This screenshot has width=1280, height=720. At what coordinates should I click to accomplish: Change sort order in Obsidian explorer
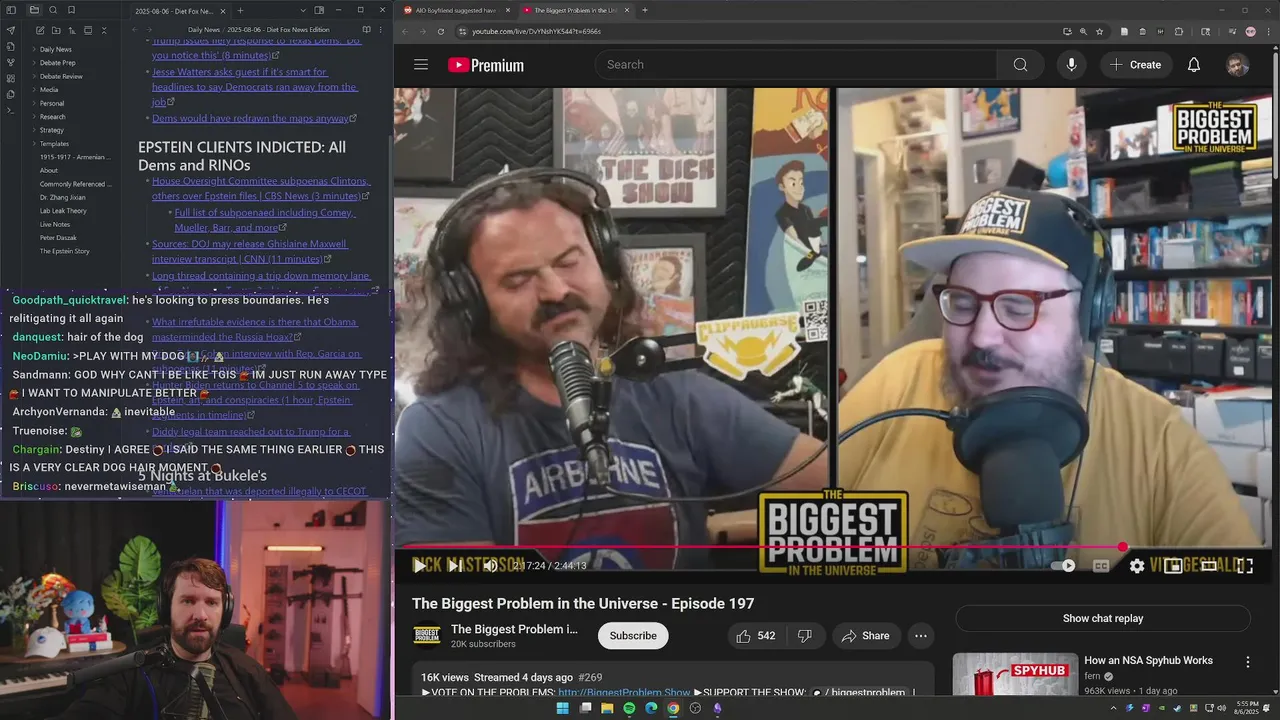tap(70, 30)
